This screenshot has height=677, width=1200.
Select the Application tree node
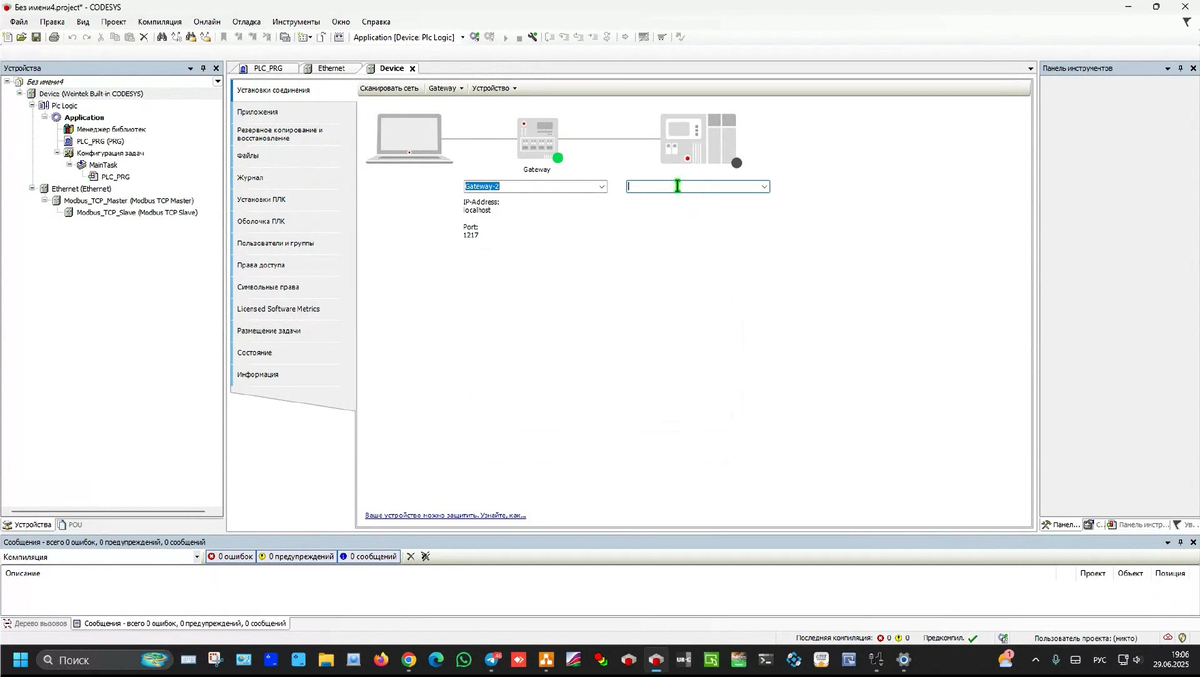point(84,117)
